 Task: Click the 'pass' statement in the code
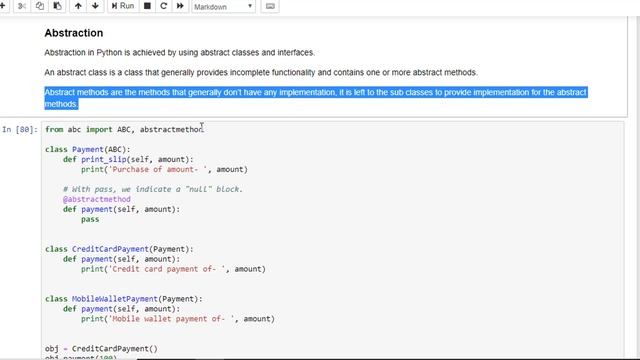click(90, 219)
